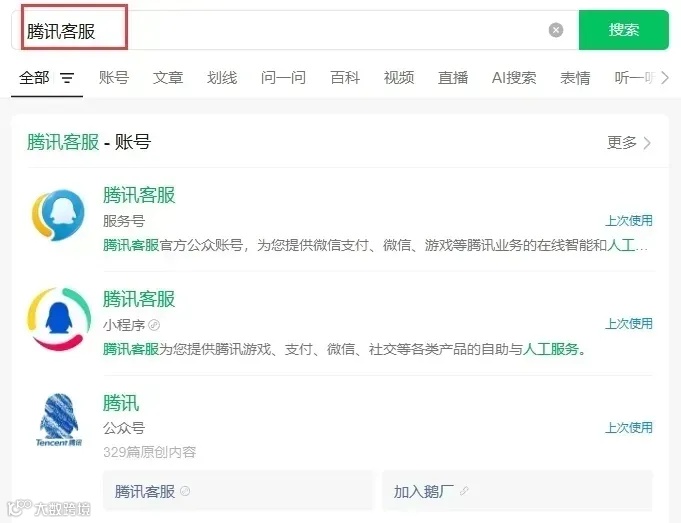This screenshot has width=681, height=523.
Task: Open the 腾讯客服 服务号 title
Action: coord(139,195)
